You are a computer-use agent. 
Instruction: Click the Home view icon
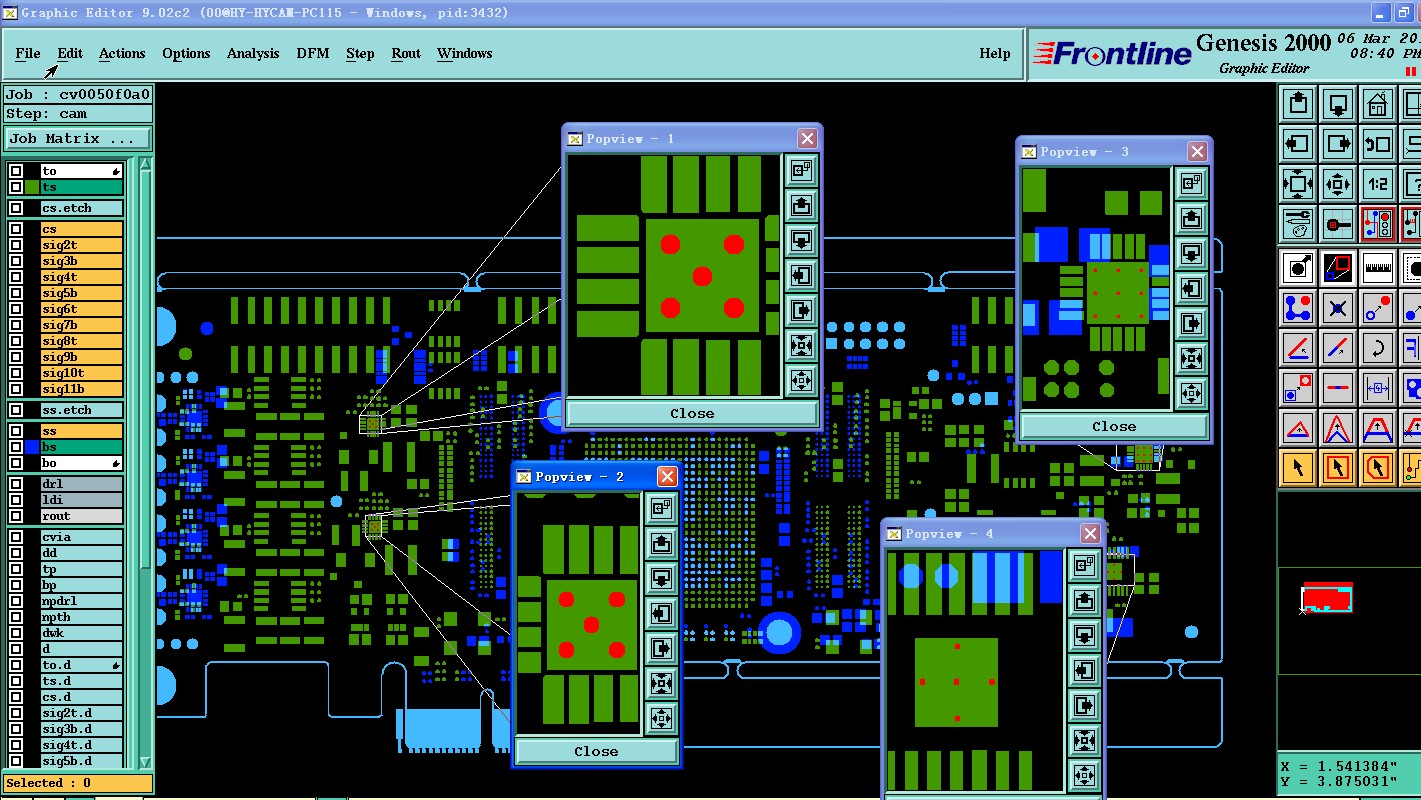[x=1378, y=103]
